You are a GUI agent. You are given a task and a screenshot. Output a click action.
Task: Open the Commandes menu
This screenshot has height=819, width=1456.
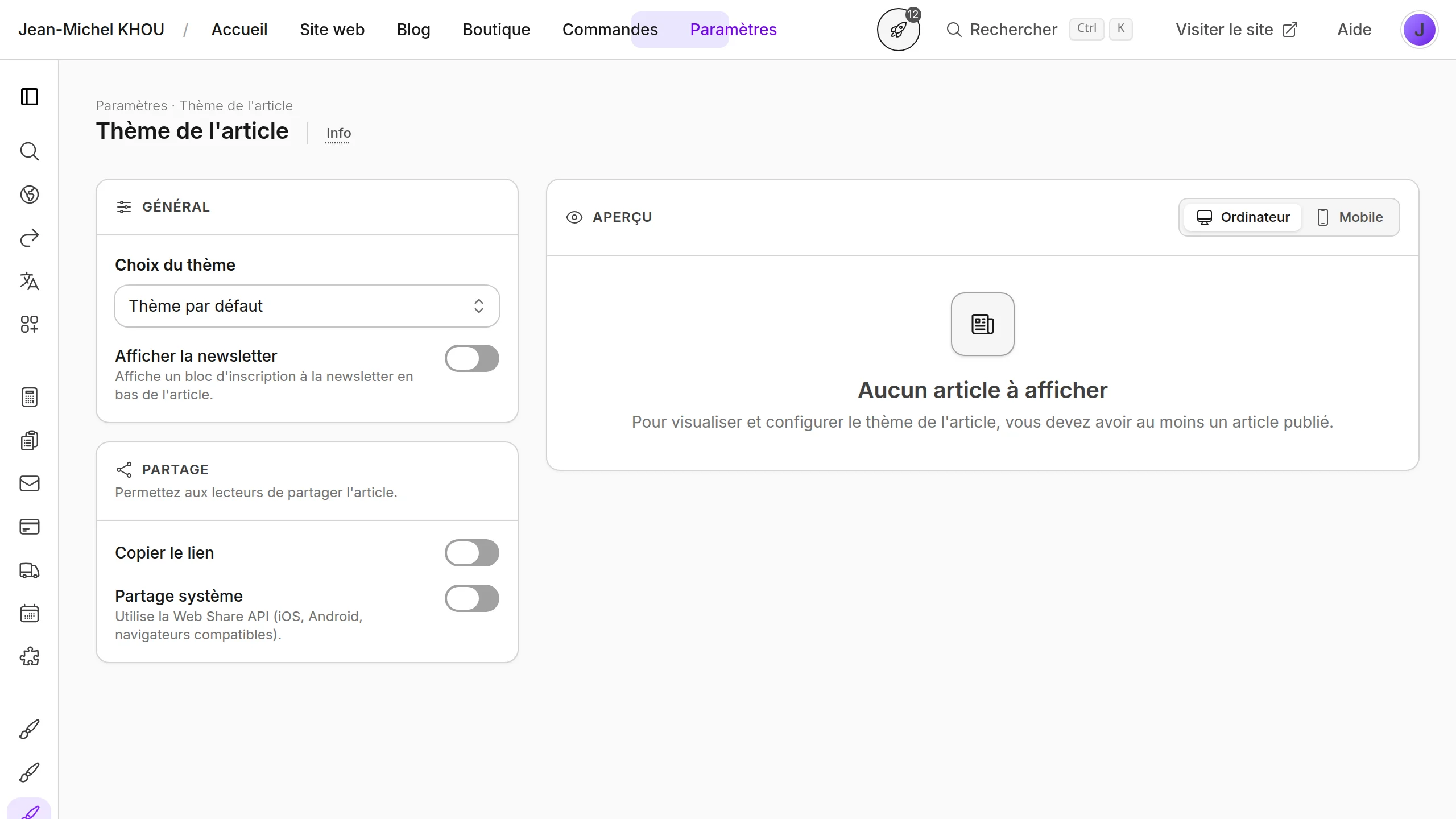610,30
